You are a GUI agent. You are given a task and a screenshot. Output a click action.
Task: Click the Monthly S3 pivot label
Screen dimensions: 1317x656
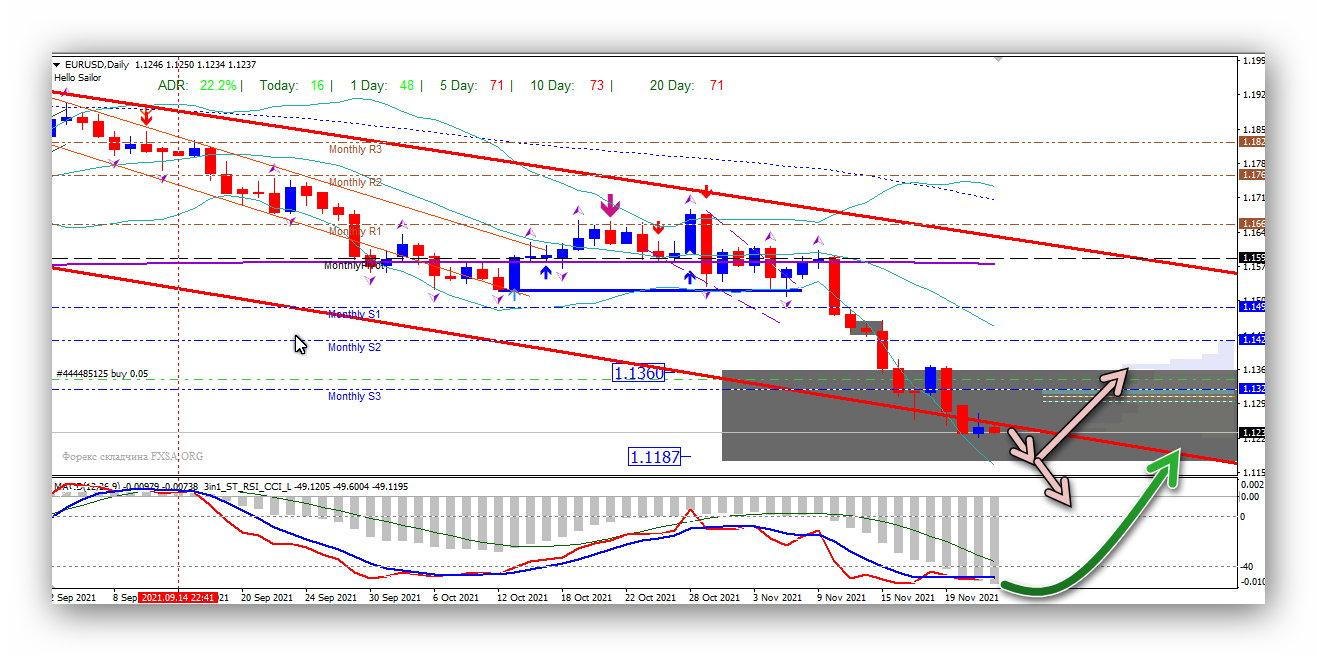tap(354, 396)
